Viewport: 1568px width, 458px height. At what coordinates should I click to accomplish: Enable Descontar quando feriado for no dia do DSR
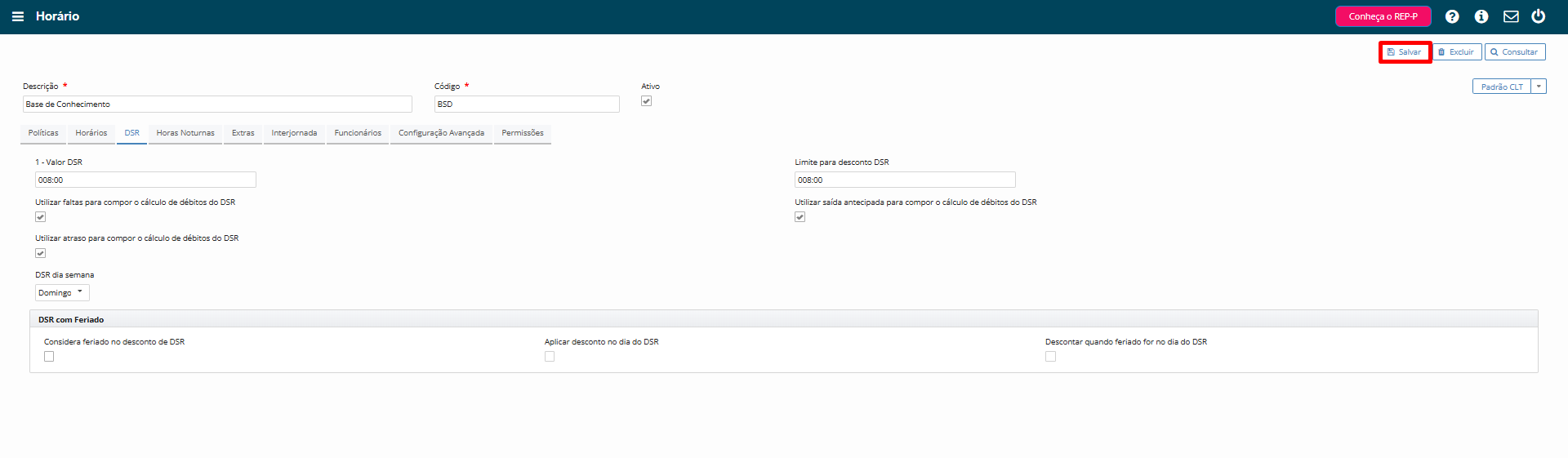tap(1050, 357)
